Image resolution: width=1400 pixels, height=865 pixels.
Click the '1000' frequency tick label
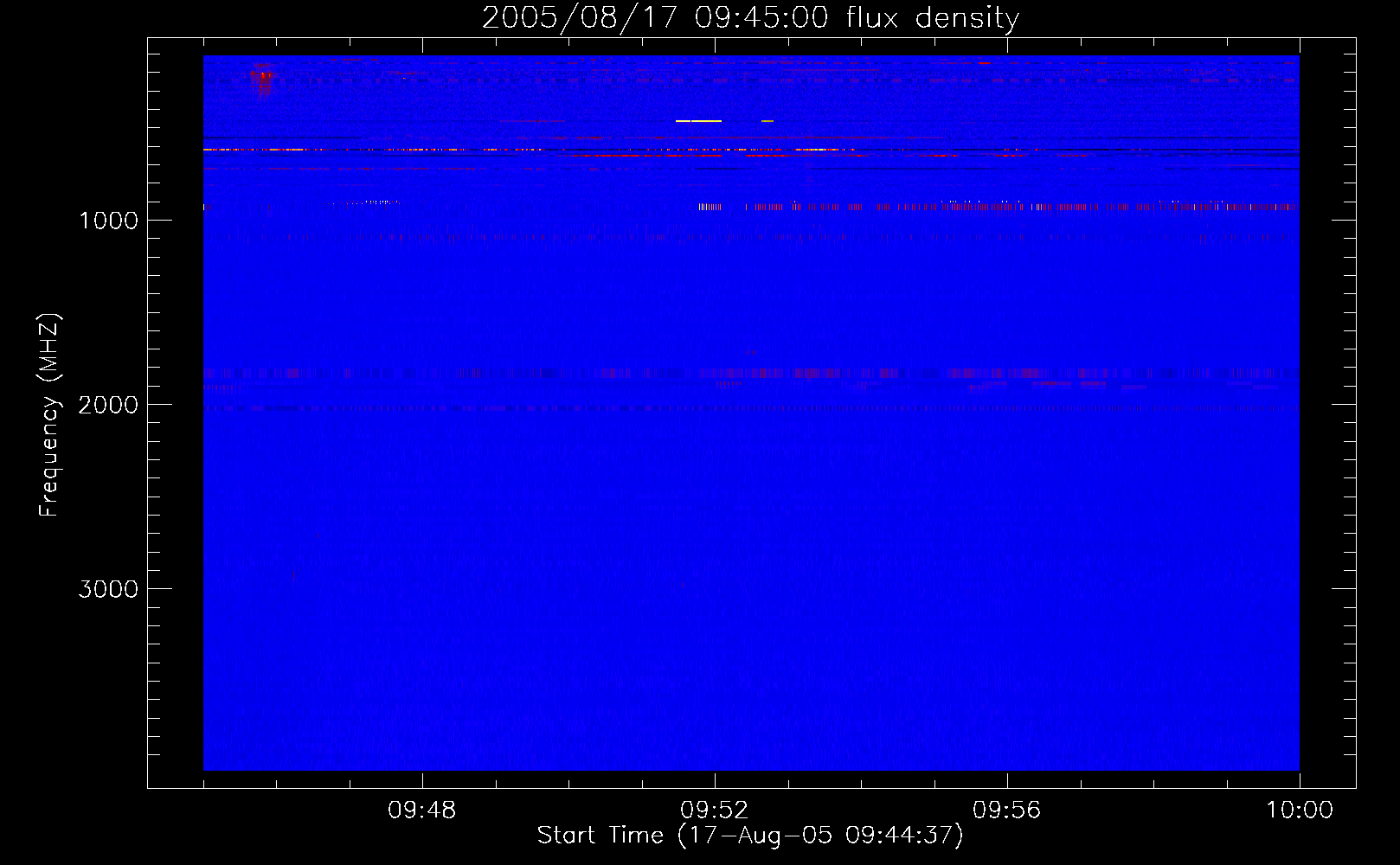[x=108, y=221]
